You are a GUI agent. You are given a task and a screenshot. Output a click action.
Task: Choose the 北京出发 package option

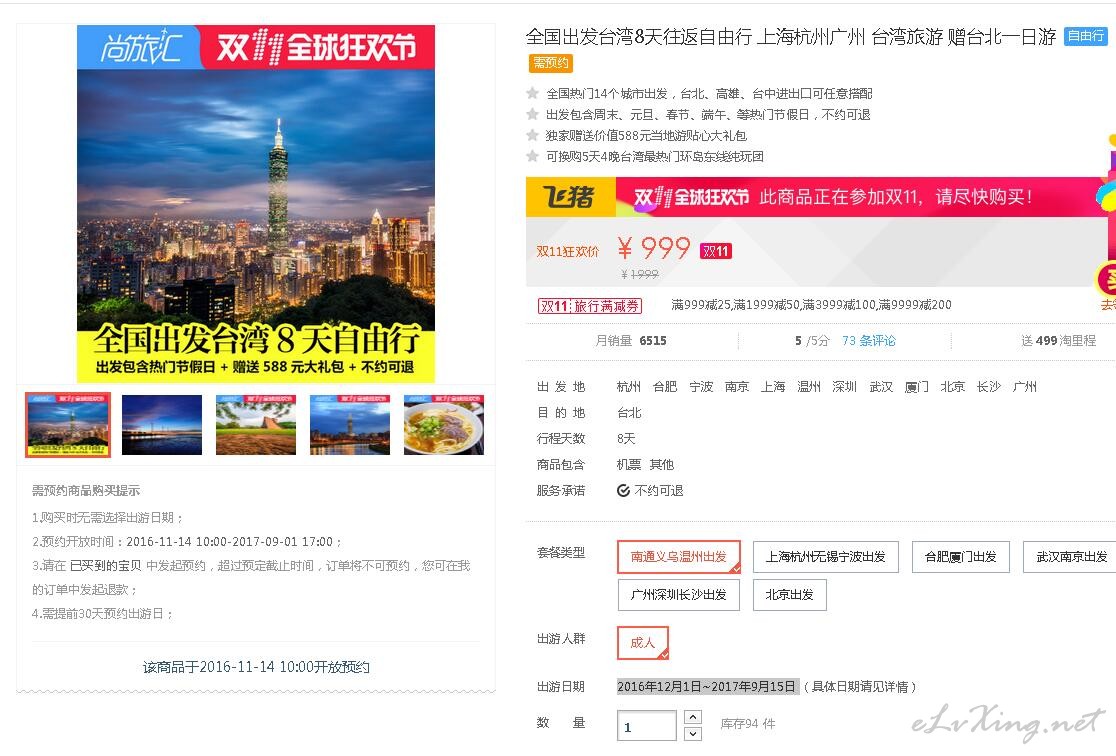pos(789,594)
